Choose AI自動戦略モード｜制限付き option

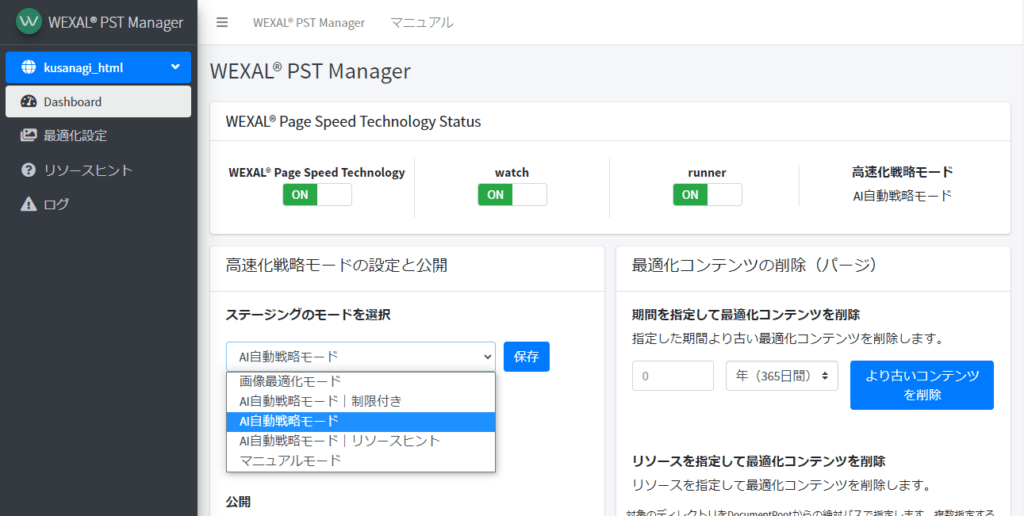tap(360, 401)
